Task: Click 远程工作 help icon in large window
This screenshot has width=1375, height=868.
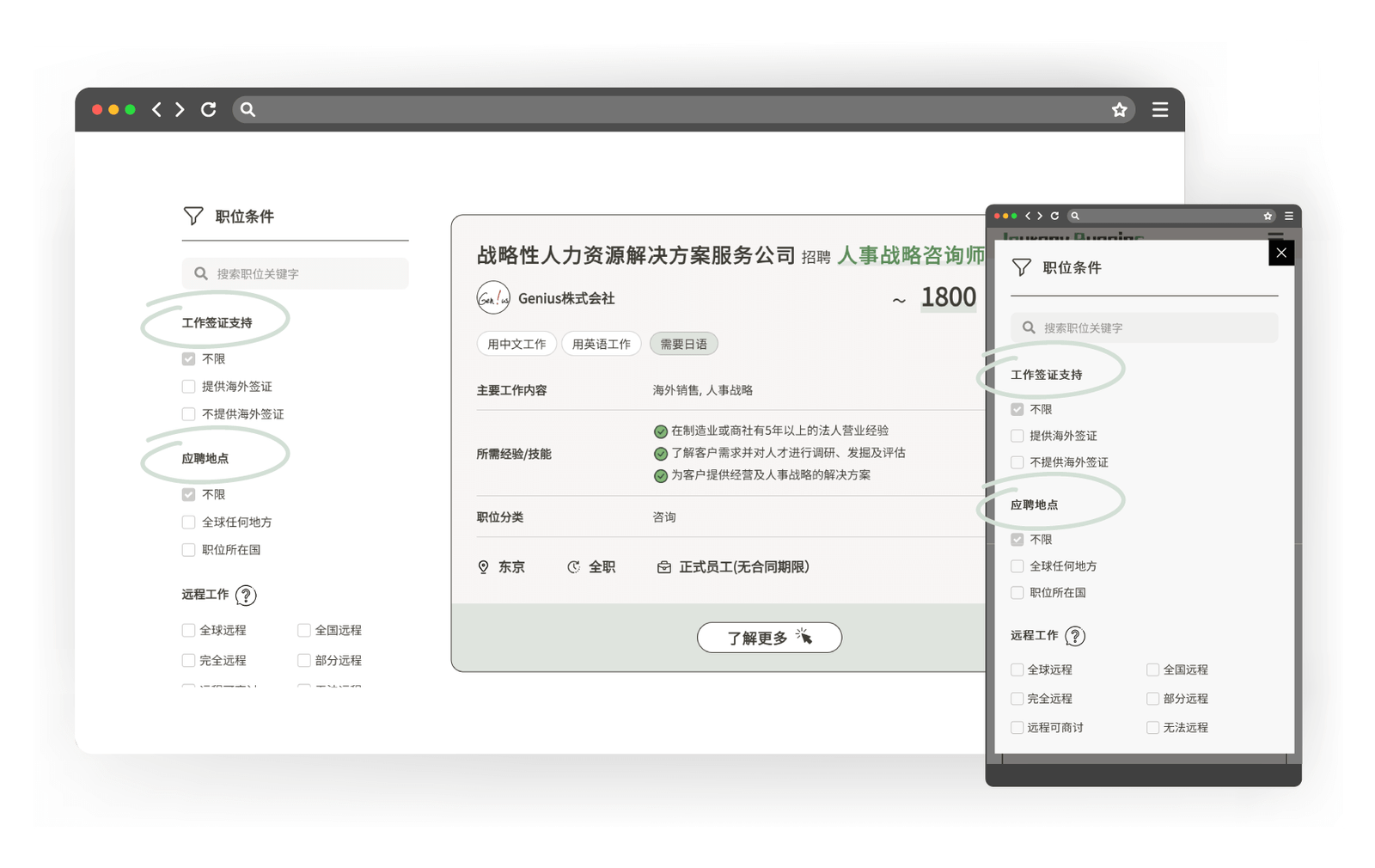Action: tap(246, 595)
